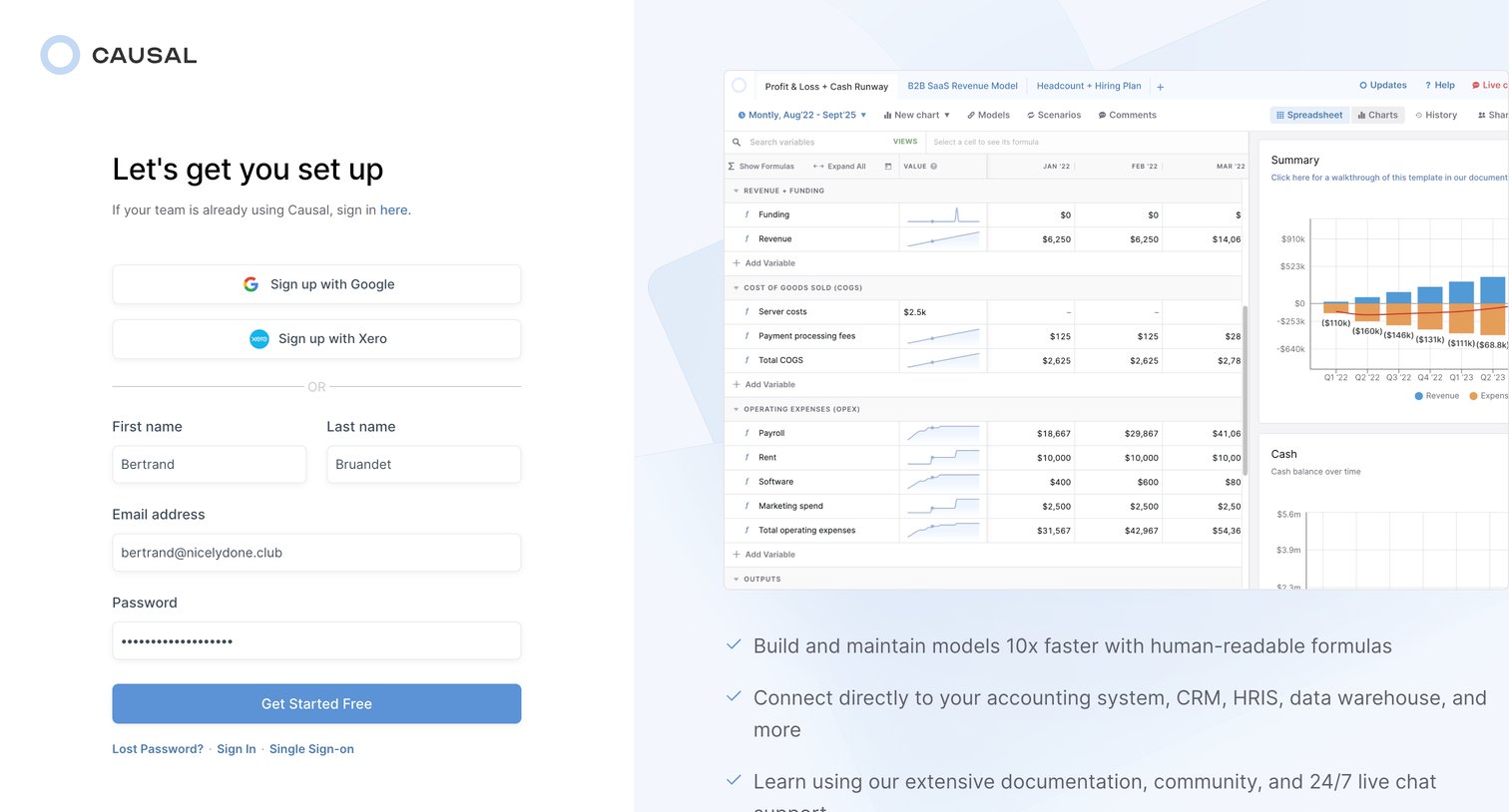This screenshot has height=812, width=1509.
Task: Click the refresh icon beside Scenarios
Action: 1031,116
